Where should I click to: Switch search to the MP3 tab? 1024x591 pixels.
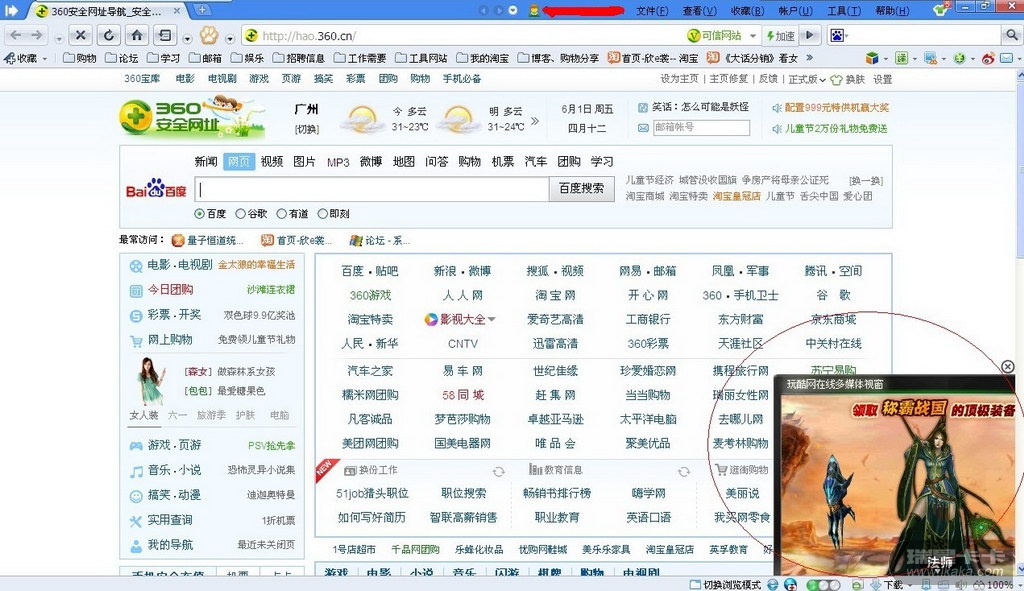tap(338, 162)
